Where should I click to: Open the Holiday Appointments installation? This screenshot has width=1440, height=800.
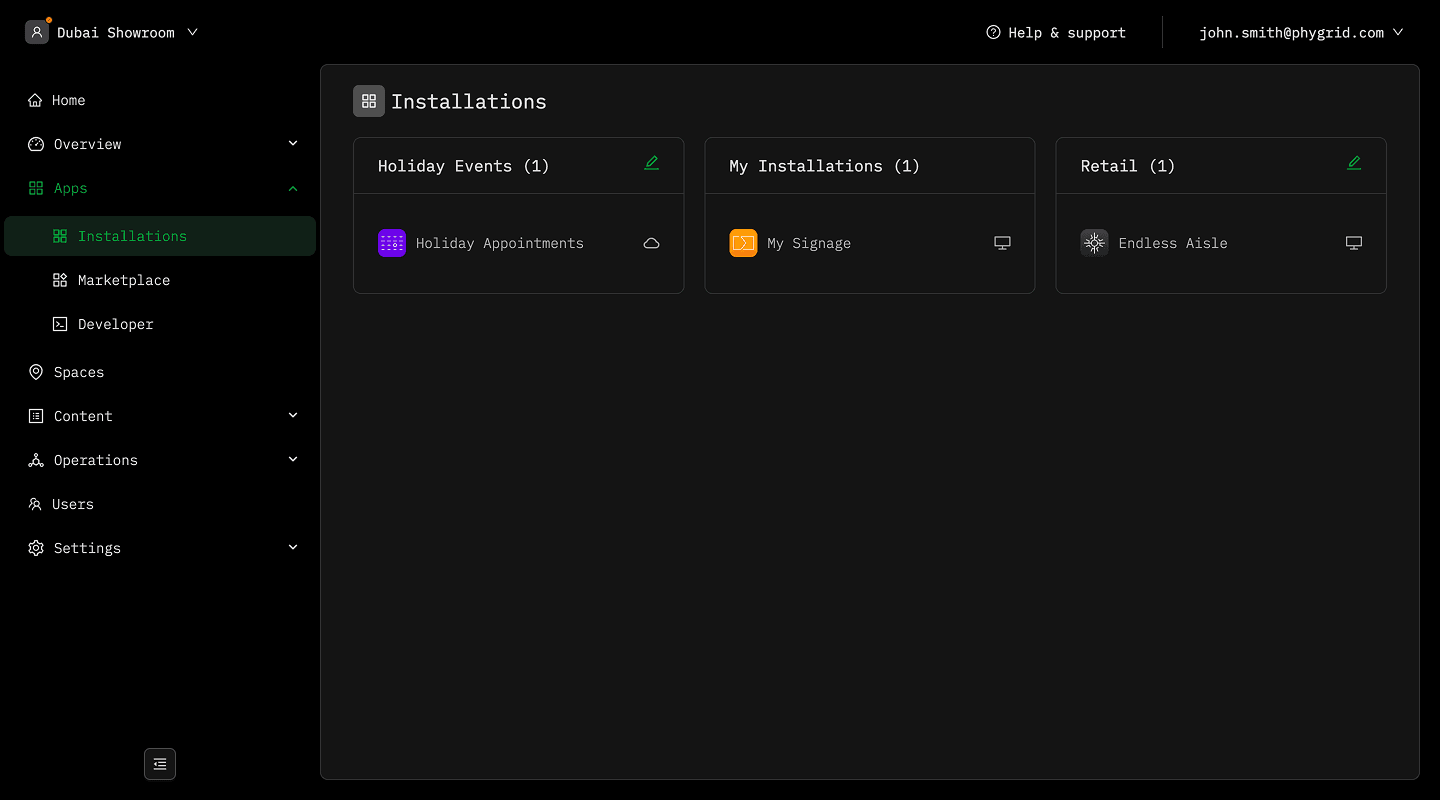499,243
